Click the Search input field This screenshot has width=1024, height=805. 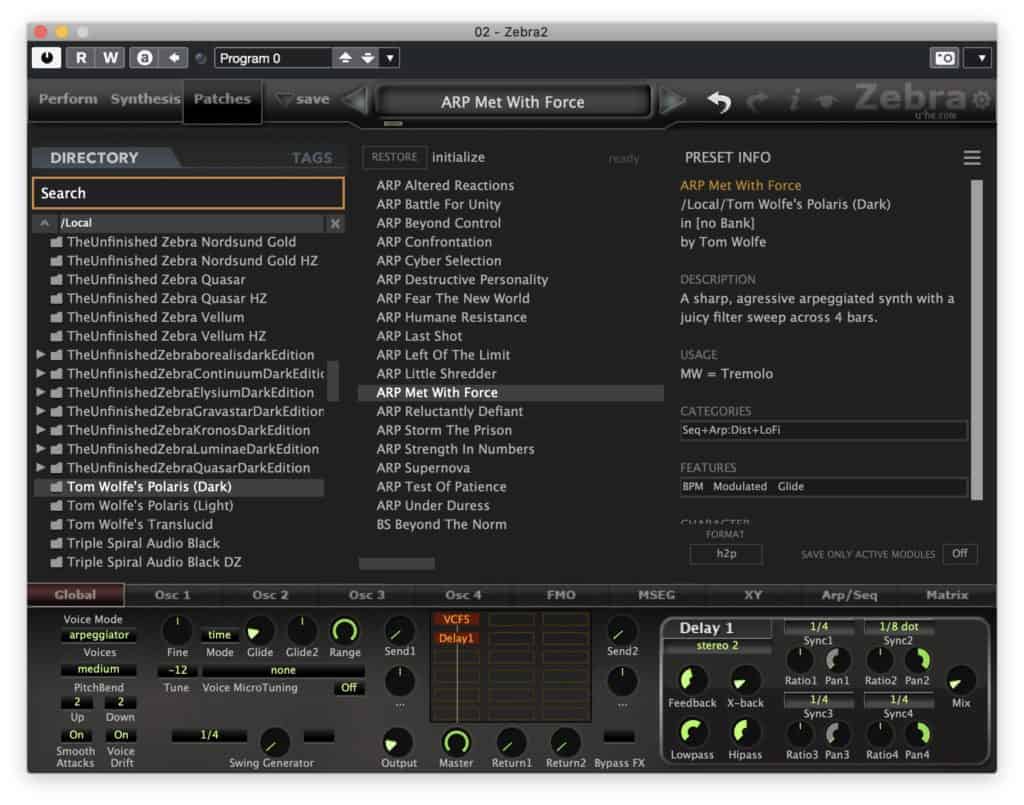click(188, 193)
